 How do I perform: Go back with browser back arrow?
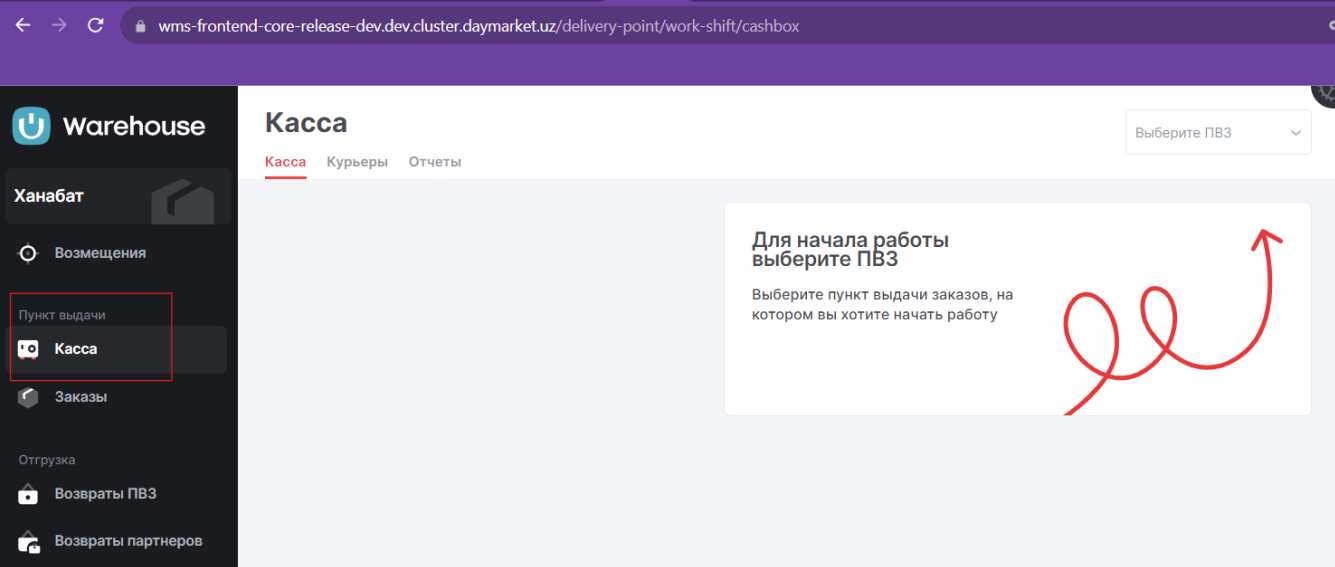point(22,26)
